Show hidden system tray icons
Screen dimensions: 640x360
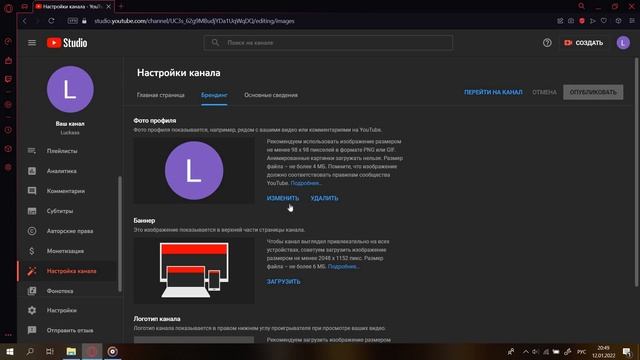tap(525, 351)
